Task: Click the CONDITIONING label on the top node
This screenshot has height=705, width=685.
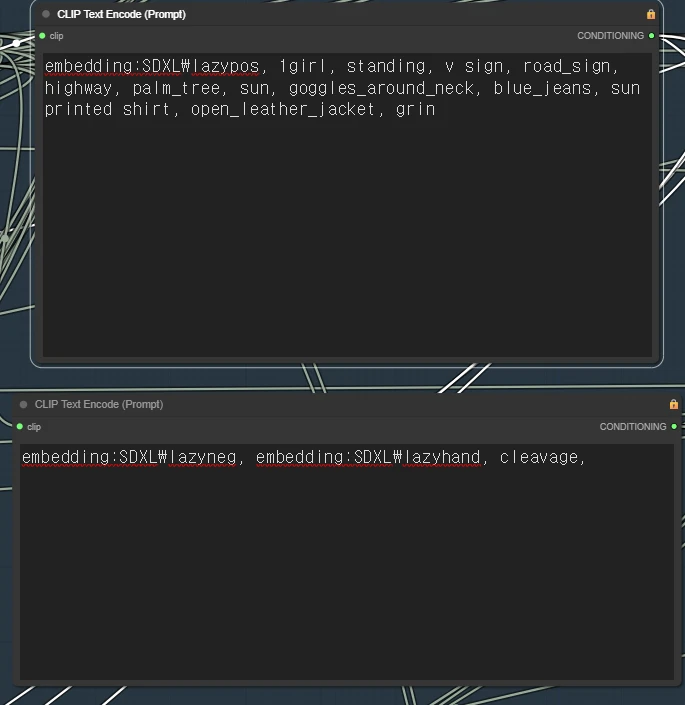Action: tap(610, 36)
